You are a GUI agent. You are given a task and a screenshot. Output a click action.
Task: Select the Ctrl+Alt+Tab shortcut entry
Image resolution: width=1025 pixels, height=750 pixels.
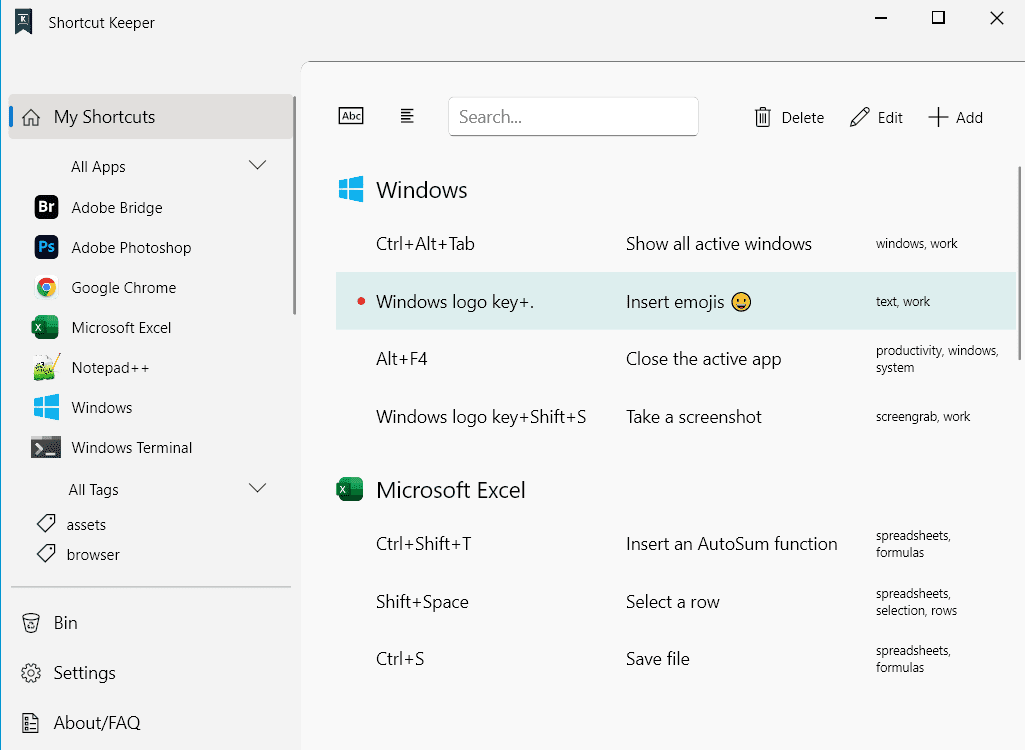coord(600,243)
